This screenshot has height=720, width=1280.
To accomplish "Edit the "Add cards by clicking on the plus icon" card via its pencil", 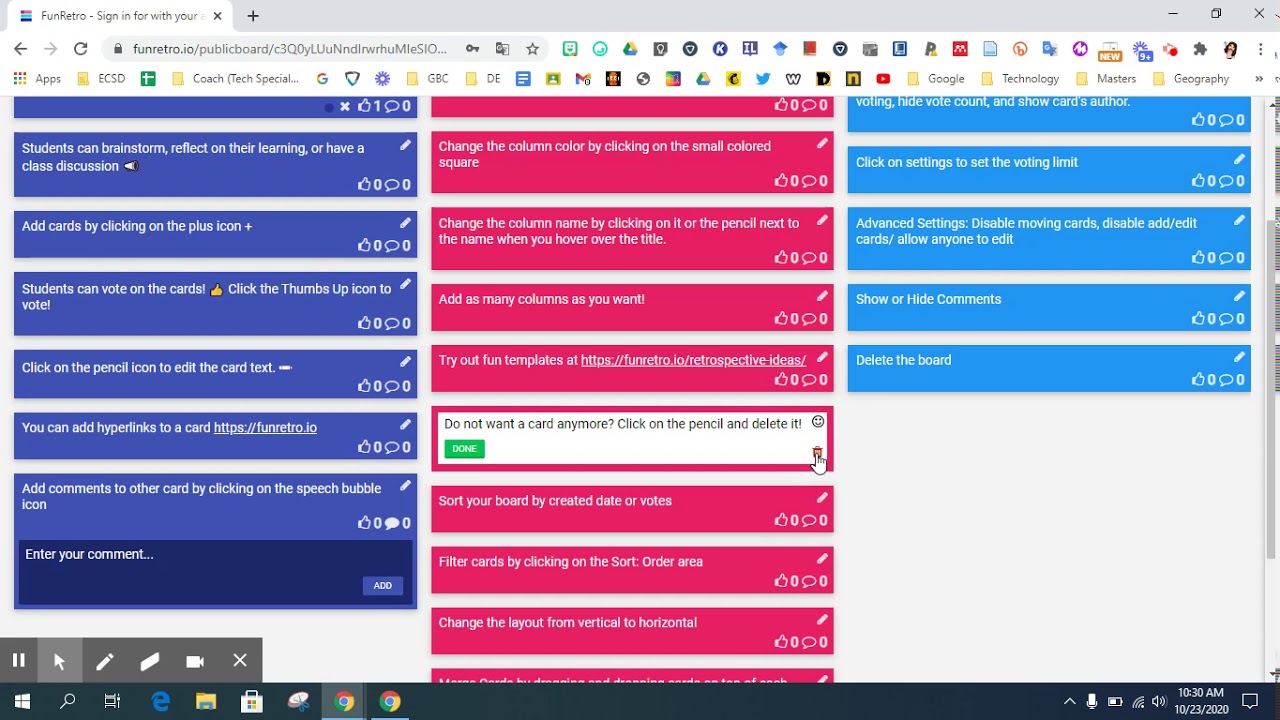I will (x=405, y=223).
